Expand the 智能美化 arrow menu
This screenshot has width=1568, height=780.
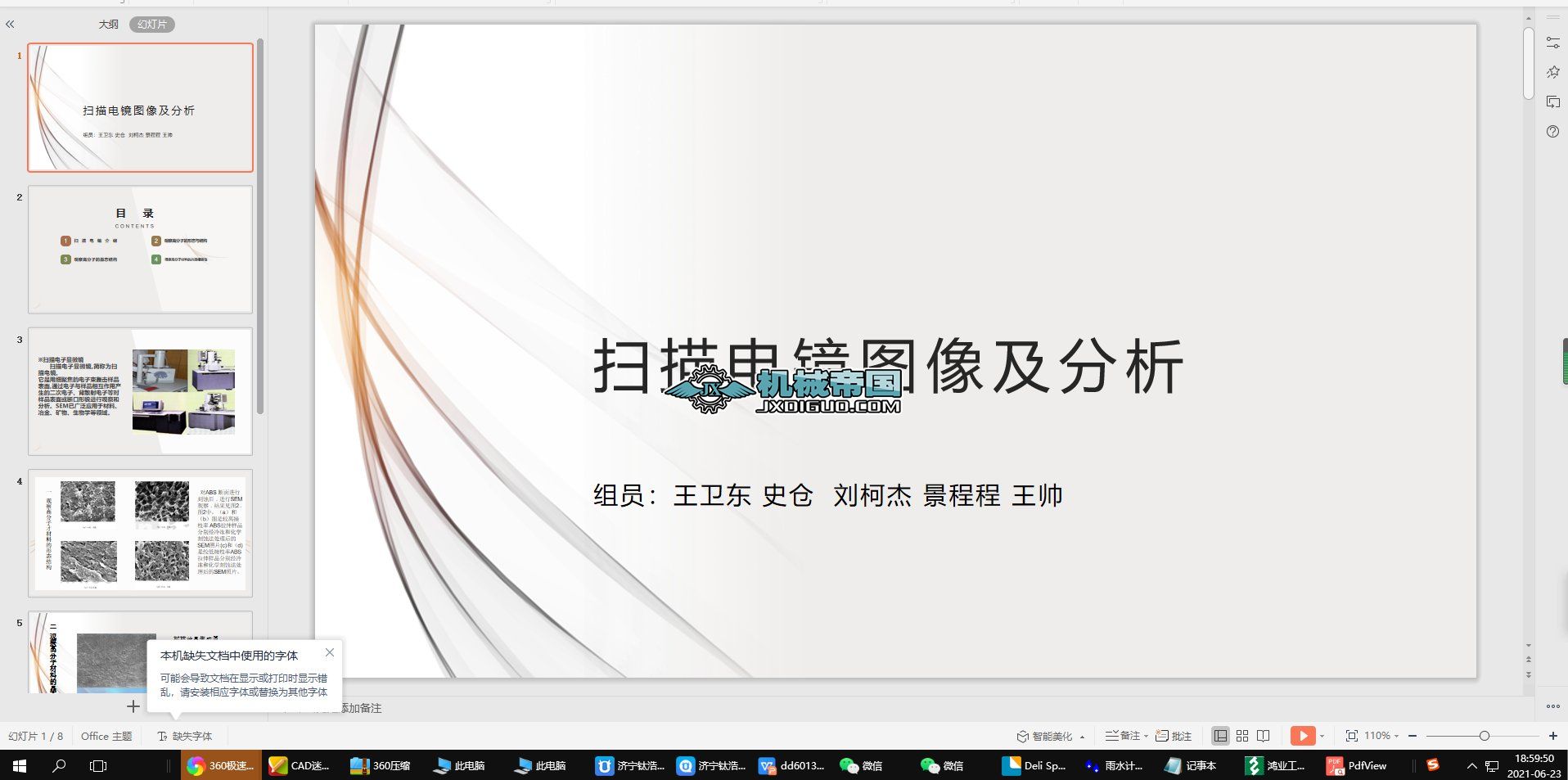[x=1082, y=737]
